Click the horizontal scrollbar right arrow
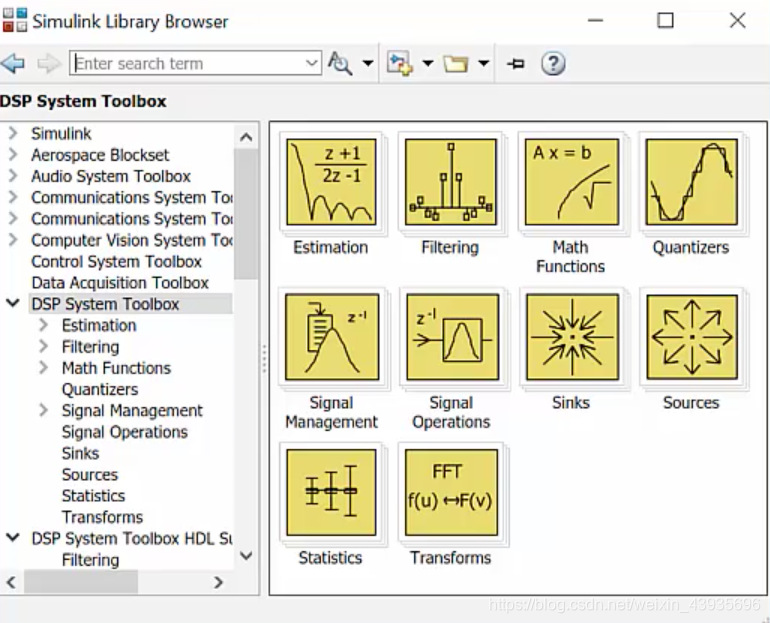This screenshot has height=623, width=770. [219, 582]
